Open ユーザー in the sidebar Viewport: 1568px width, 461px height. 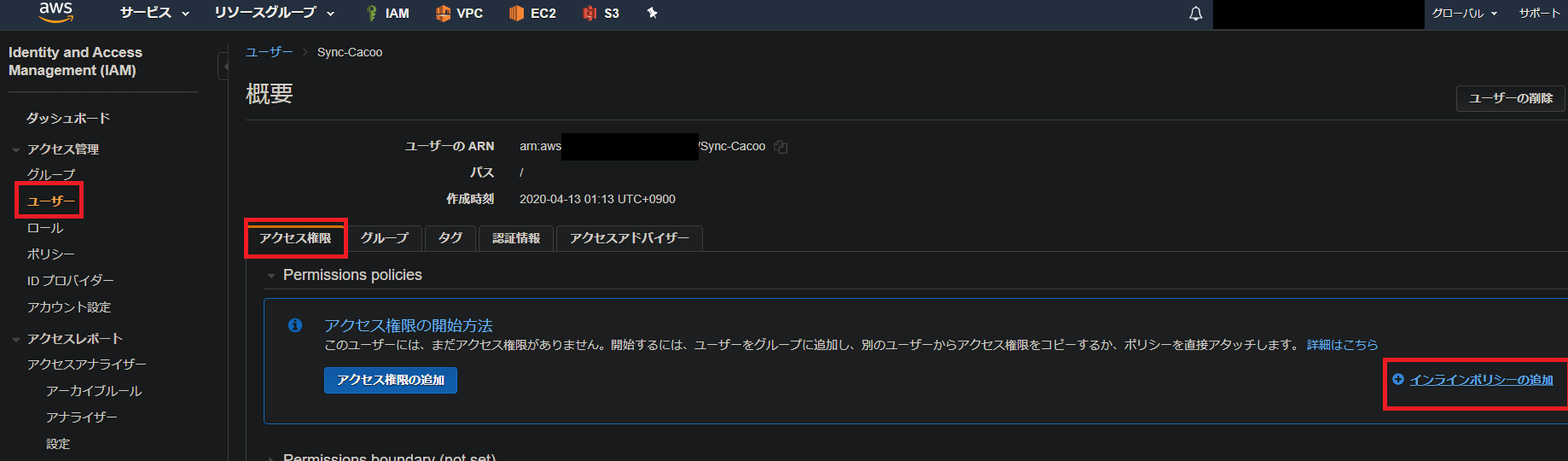51,201
